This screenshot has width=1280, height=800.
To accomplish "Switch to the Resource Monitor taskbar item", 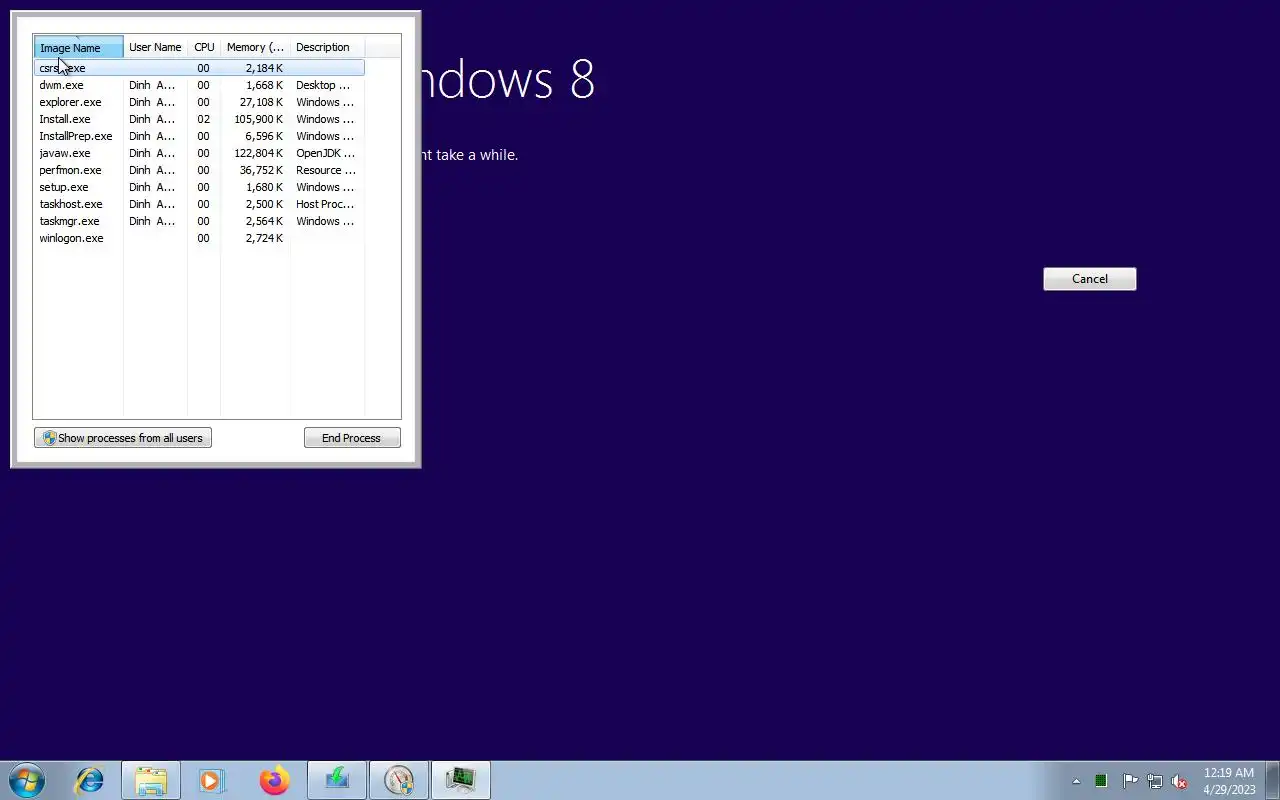I will point(399,780).
